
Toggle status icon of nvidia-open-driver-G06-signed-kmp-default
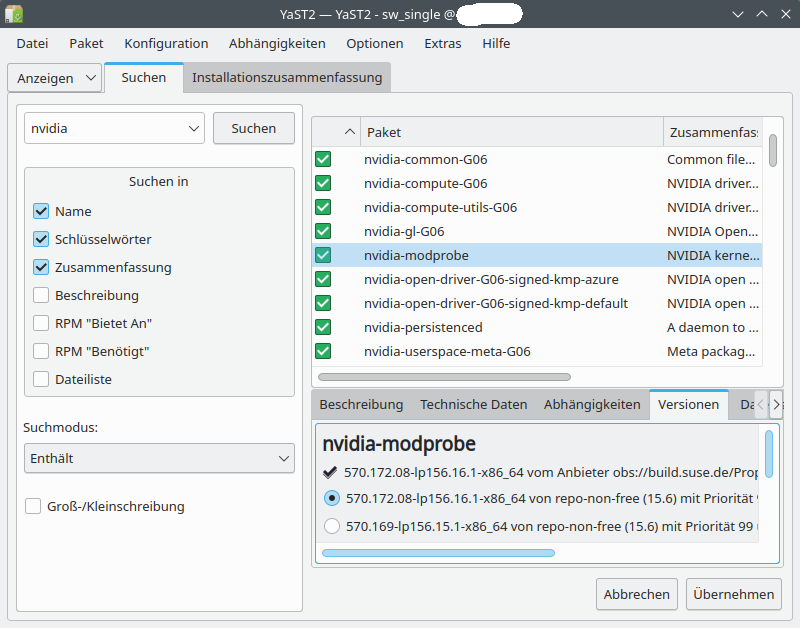click(x=323, y=303)
